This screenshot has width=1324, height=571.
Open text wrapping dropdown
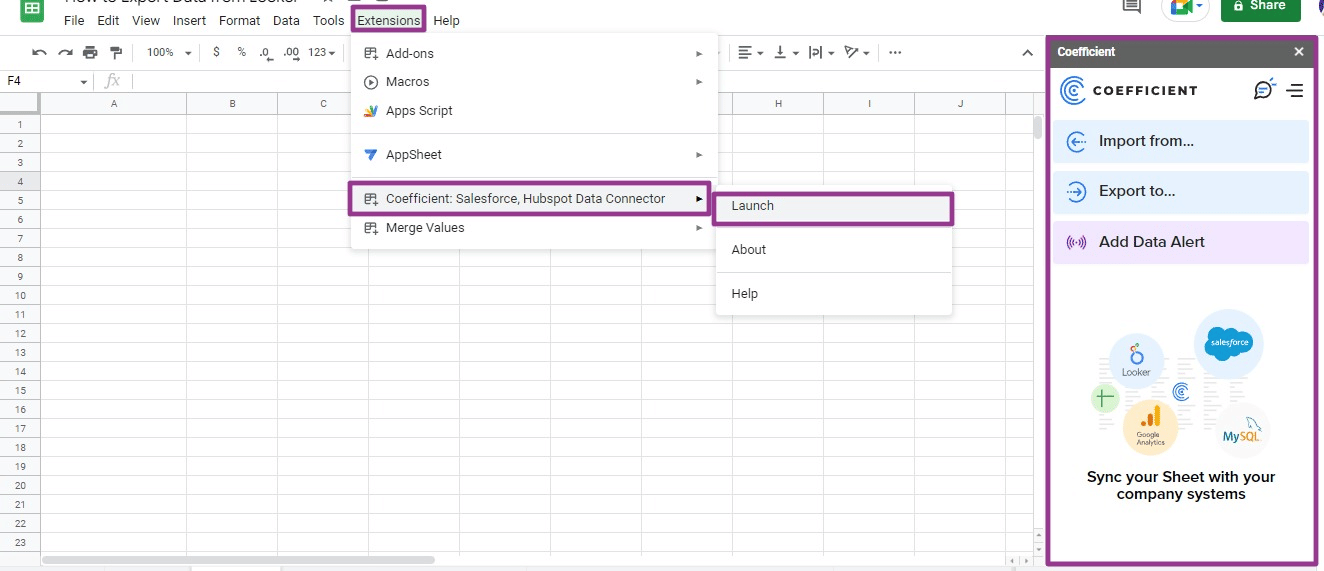821,52
